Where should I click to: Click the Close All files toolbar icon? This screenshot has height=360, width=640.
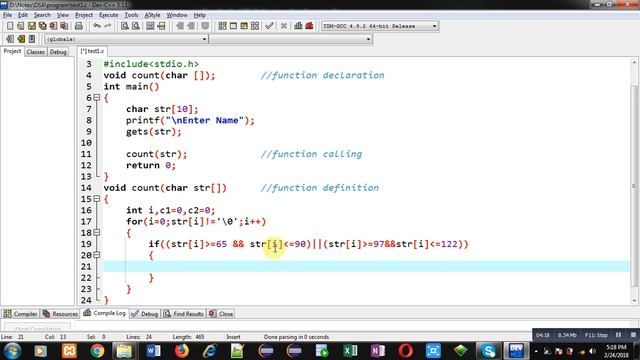(x=64, y=26)
